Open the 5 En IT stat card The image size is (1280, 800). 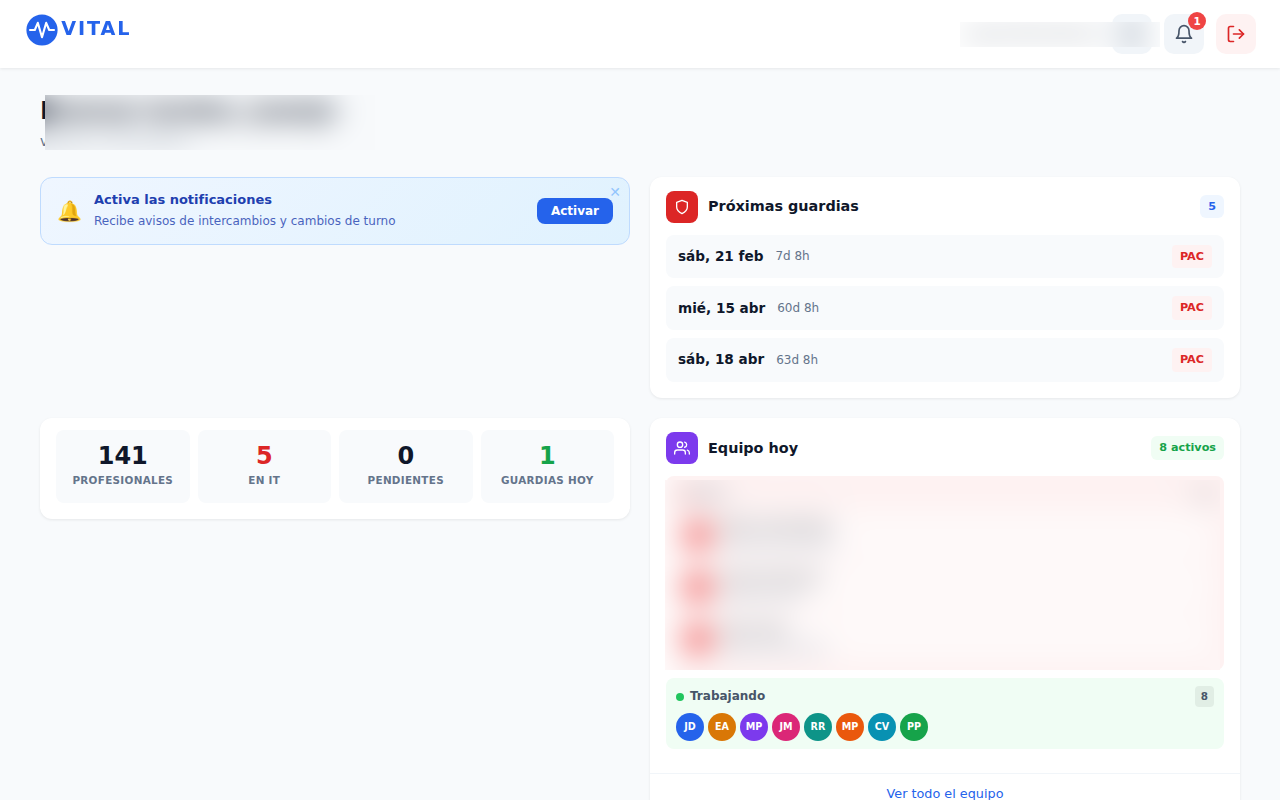264,466
